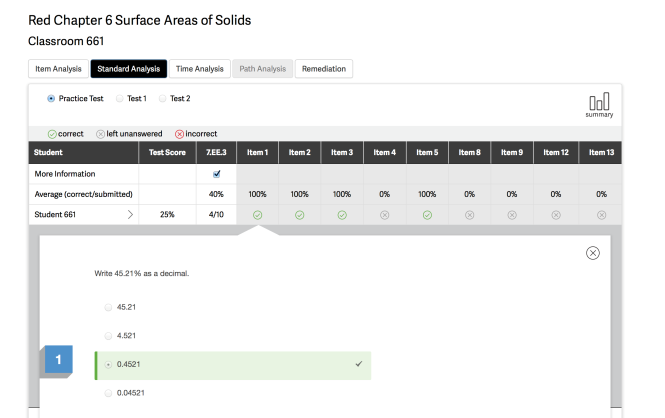This screenshot has height=418, width=665.
Task: Click Student 661's correct mark for Item 5
Action: coord(427,215)
